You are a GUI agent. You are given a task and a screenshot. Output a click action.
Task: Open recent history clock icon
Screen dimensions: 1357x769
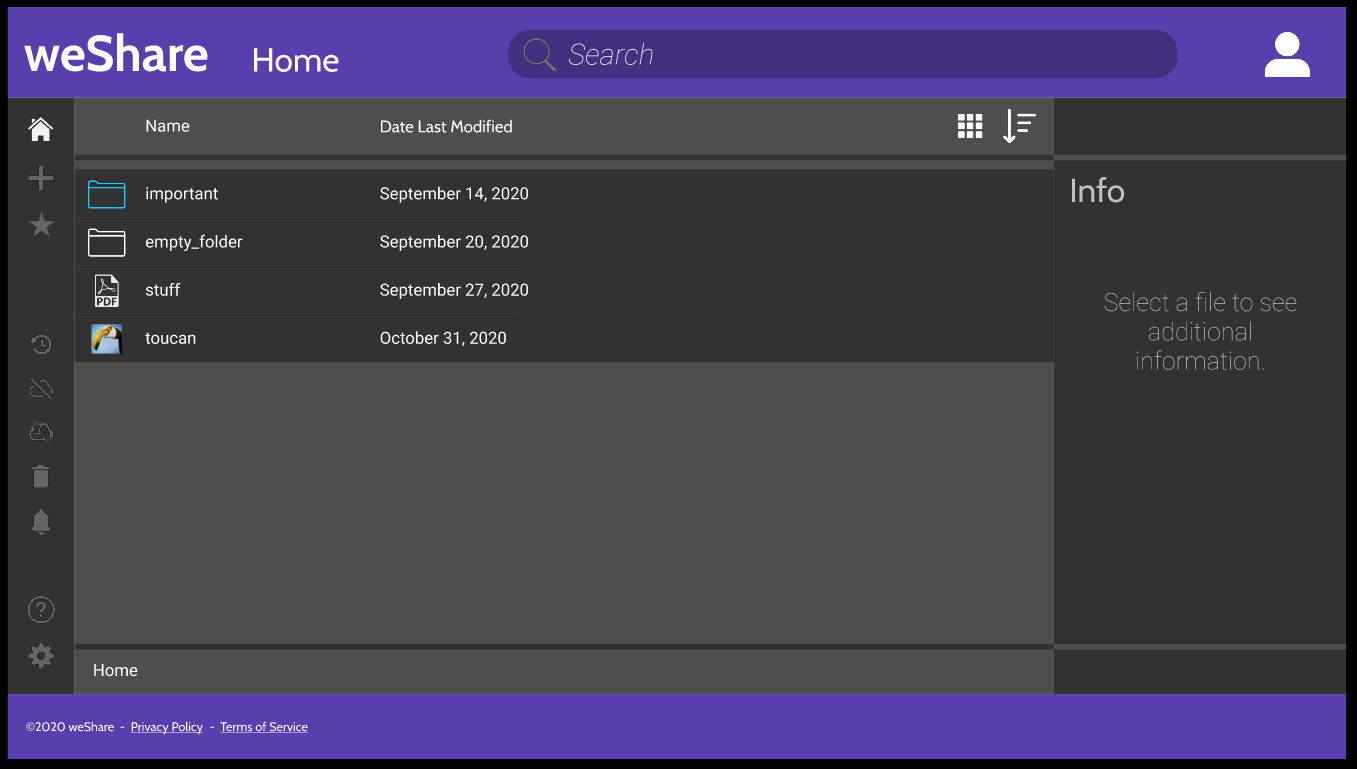click(x=41, y=345)
